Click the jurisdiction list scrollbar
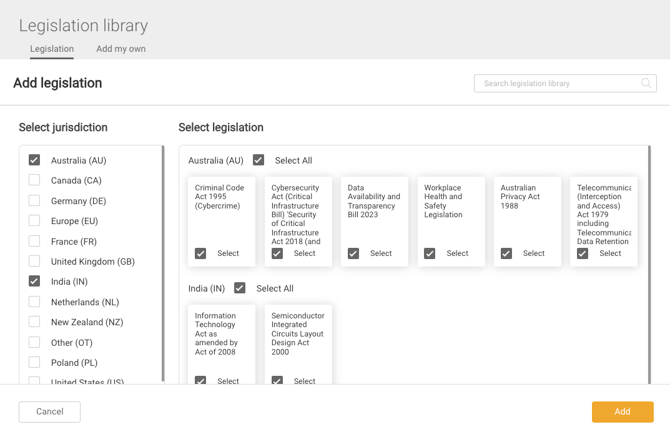670x437 pixels. (163, 260)
